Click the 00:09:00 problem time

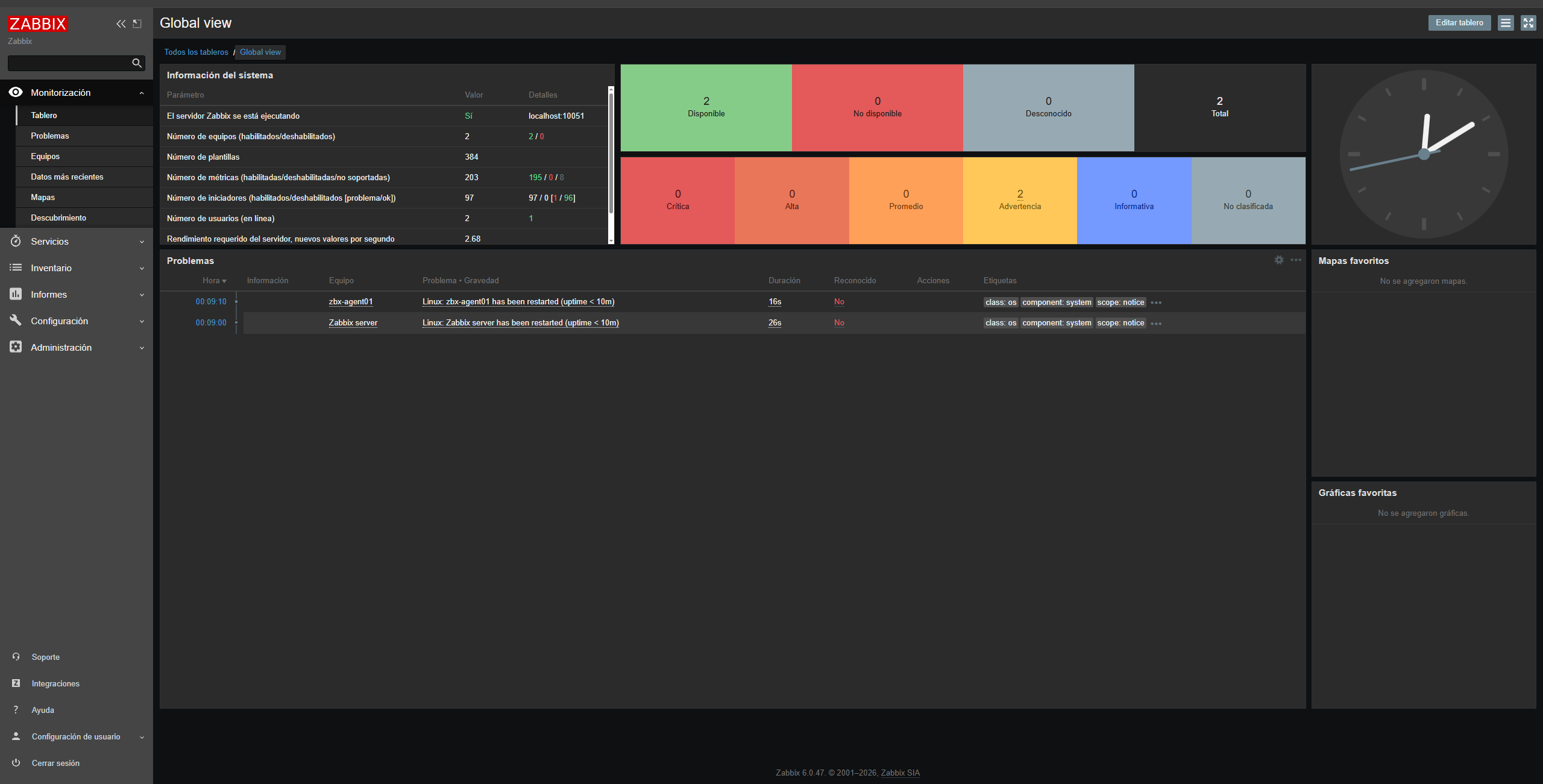pyautogui.click(x=211, y=322)
